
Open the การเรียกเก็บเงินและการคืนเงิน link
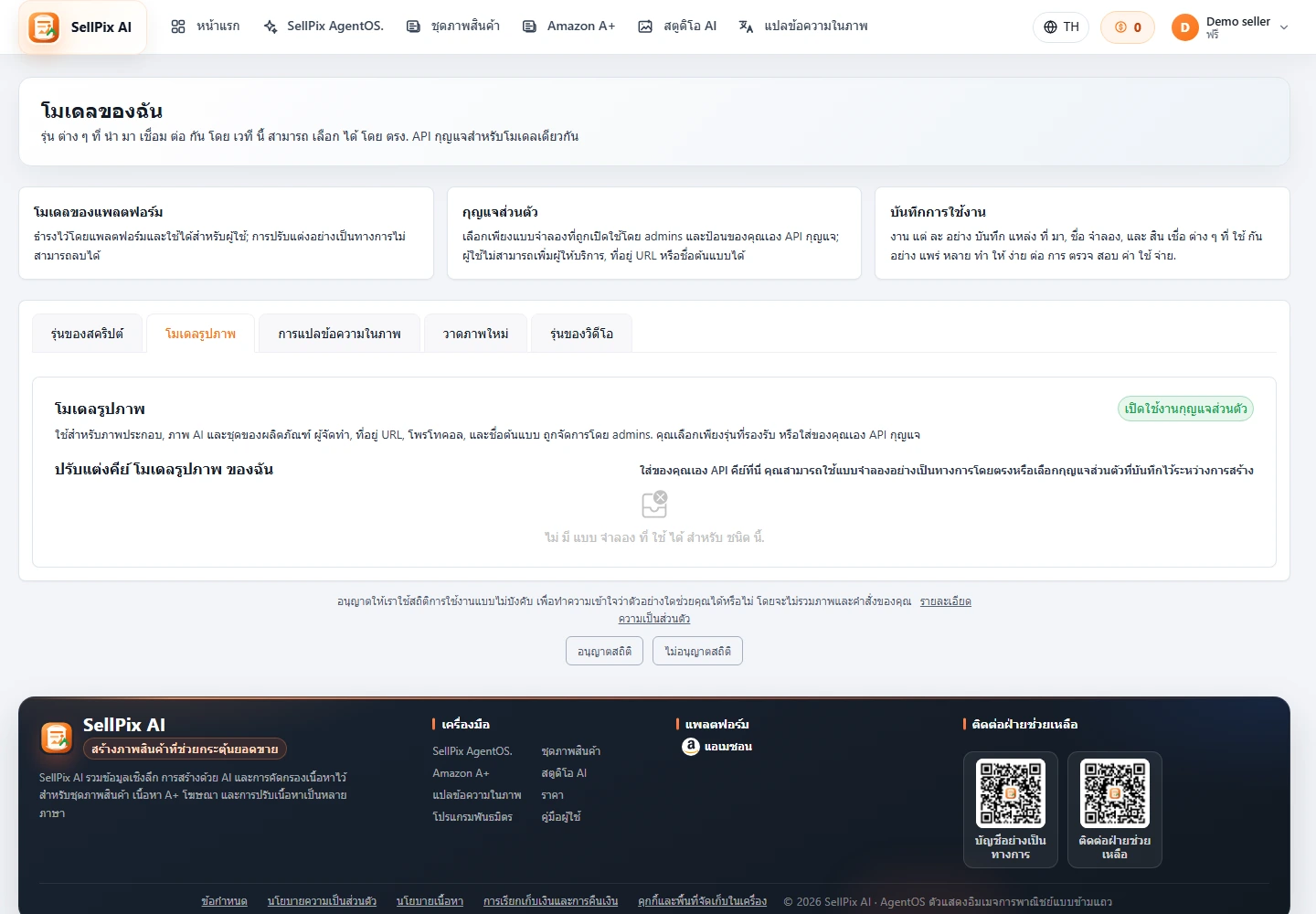551,901
